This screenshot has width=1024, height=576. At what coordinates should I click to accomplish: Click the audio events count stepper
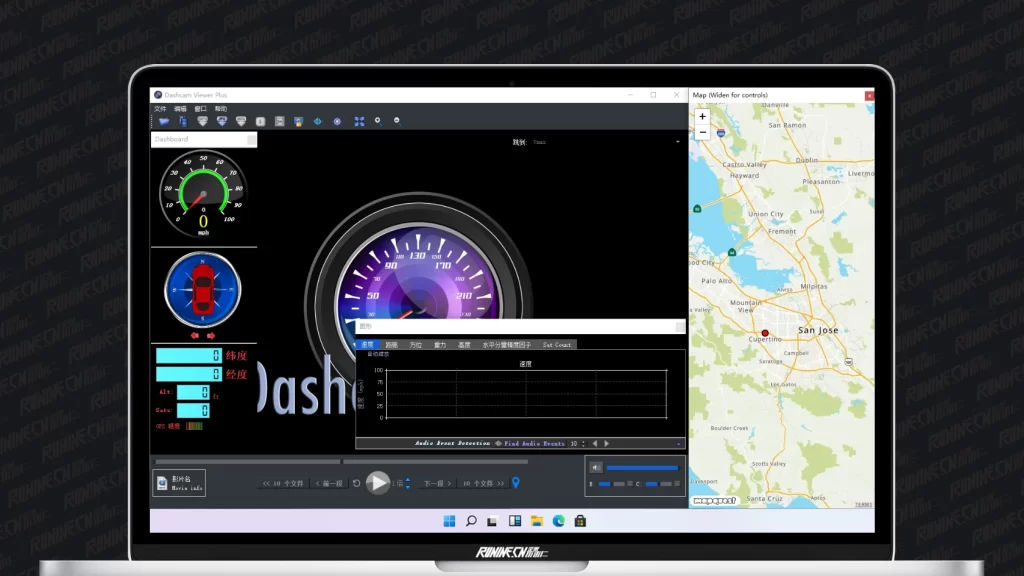coord(585,443)
